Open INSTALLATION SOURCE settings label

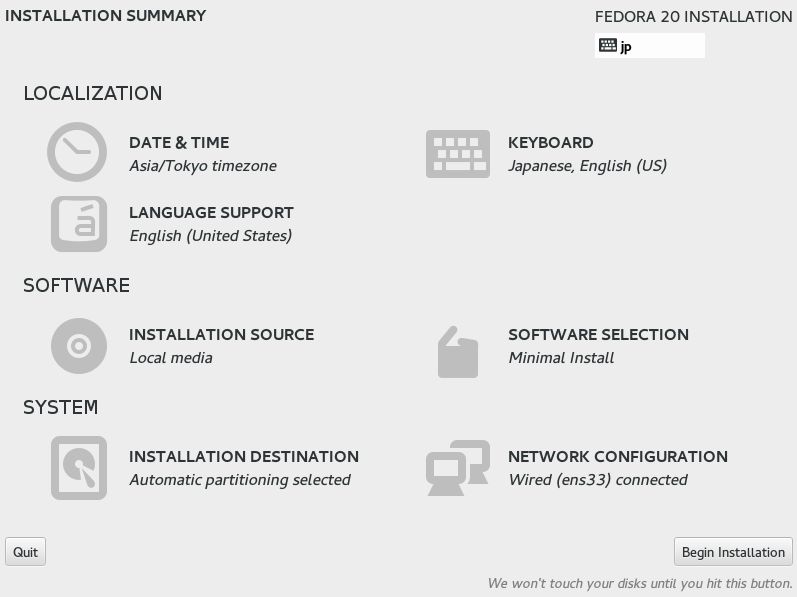(222, 335)
